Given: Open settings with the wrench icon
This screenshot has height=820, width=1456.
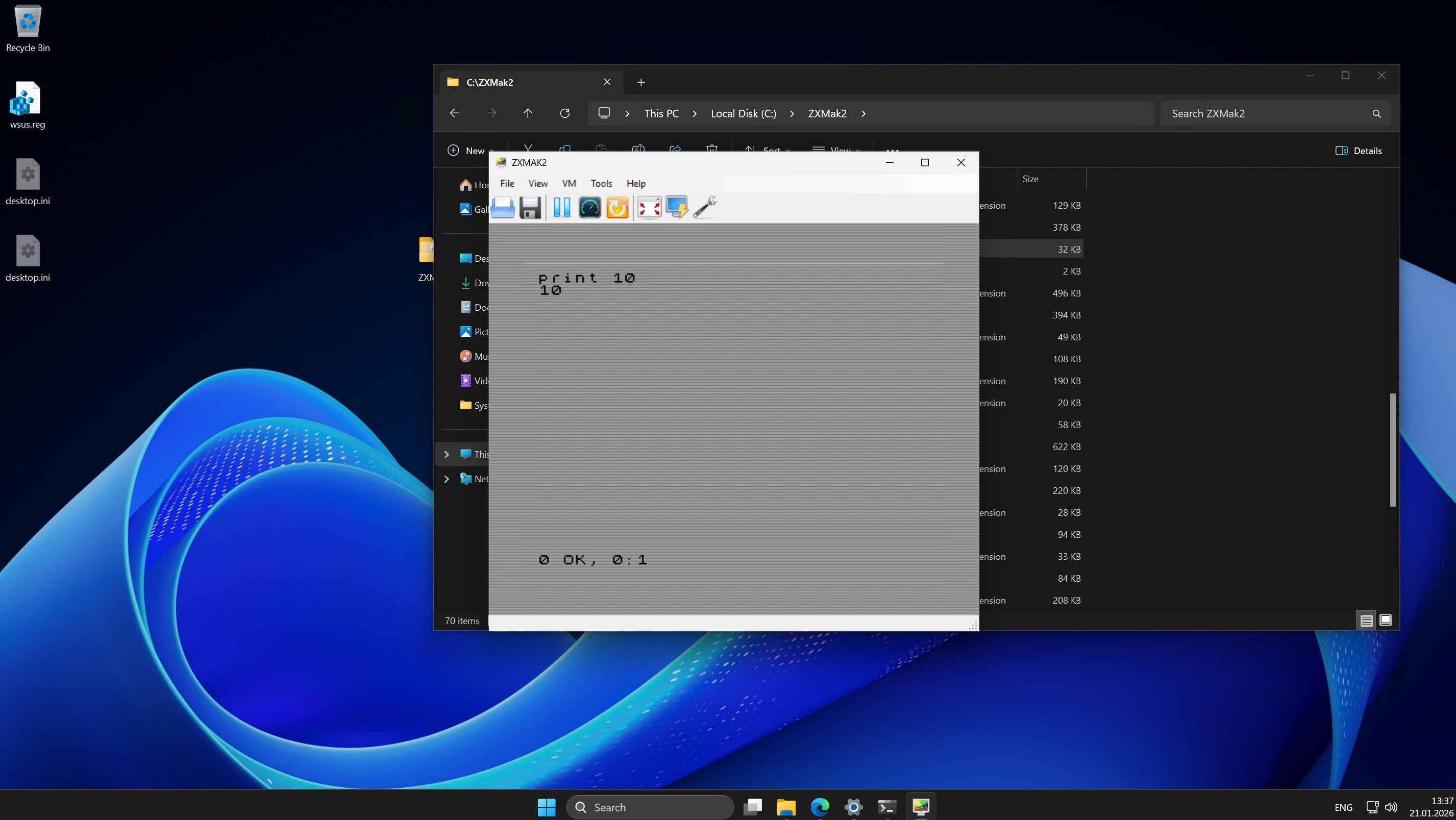Looking at the screenshot, I should [705, 207].
